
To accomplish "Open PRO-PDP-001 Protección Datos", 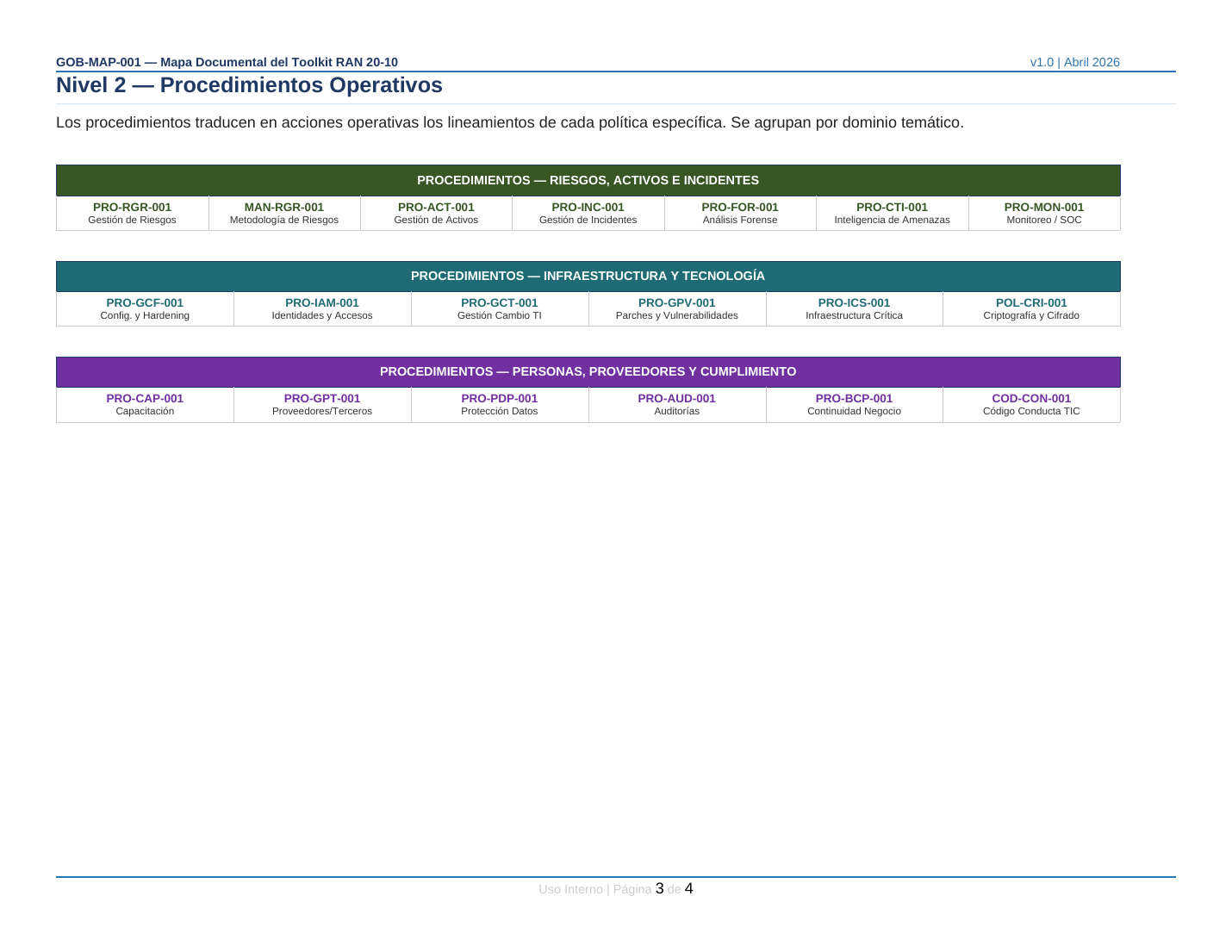I will pyautogui.click(x=500, y=405).
